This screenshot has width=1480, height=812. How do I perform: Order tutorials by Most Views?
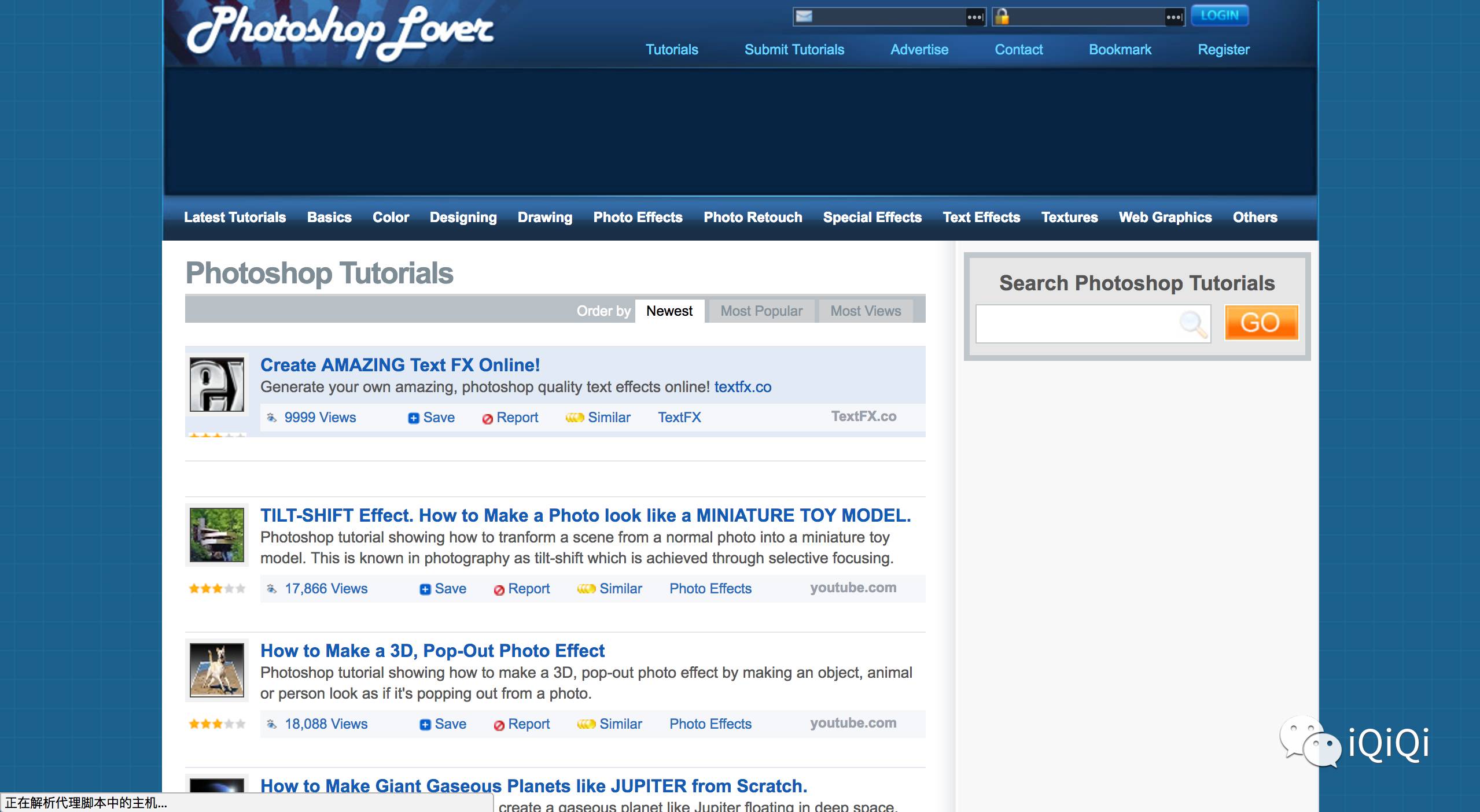(x=866, y=311)
